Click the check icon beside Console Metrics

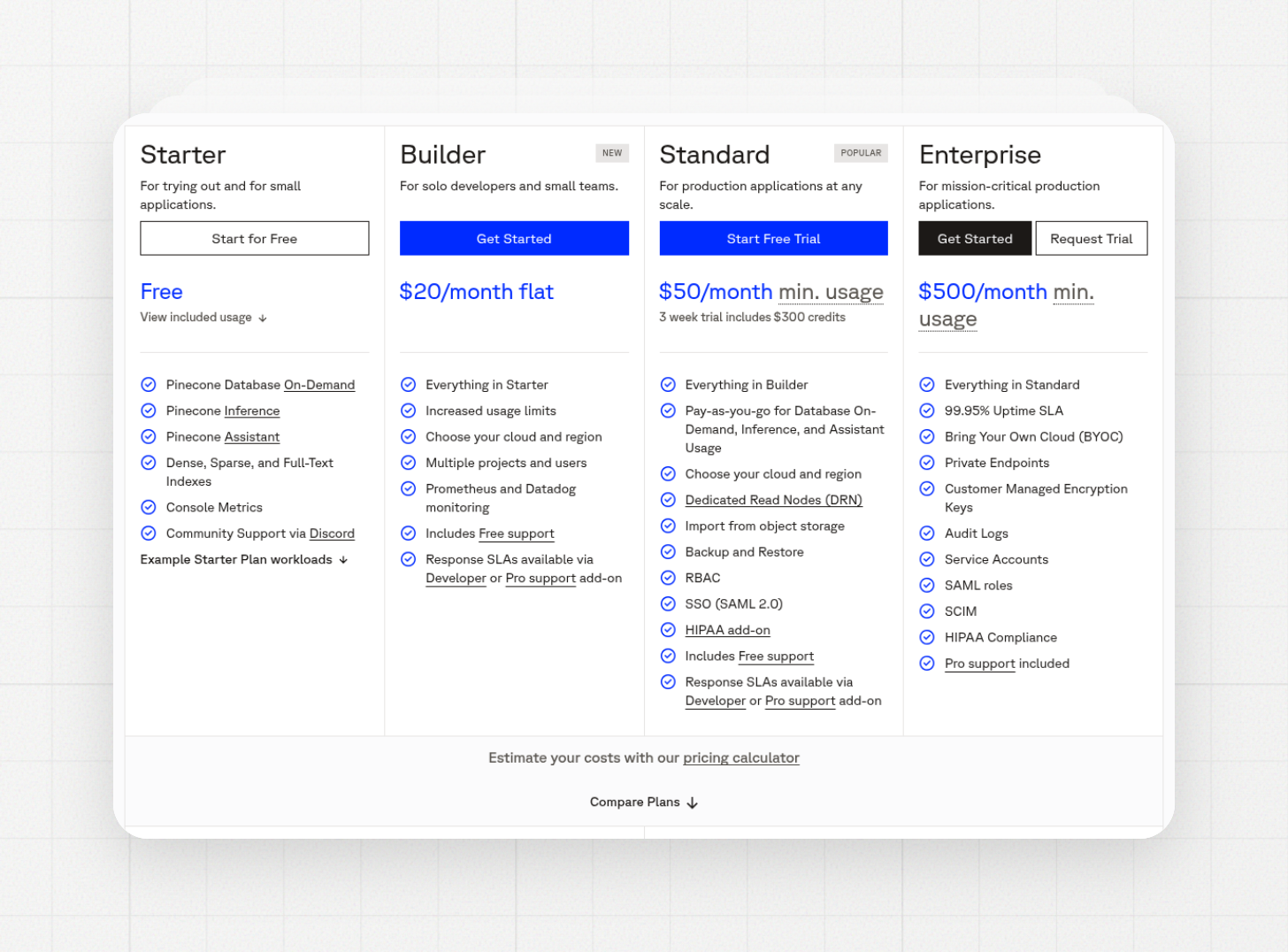(149, 507)
